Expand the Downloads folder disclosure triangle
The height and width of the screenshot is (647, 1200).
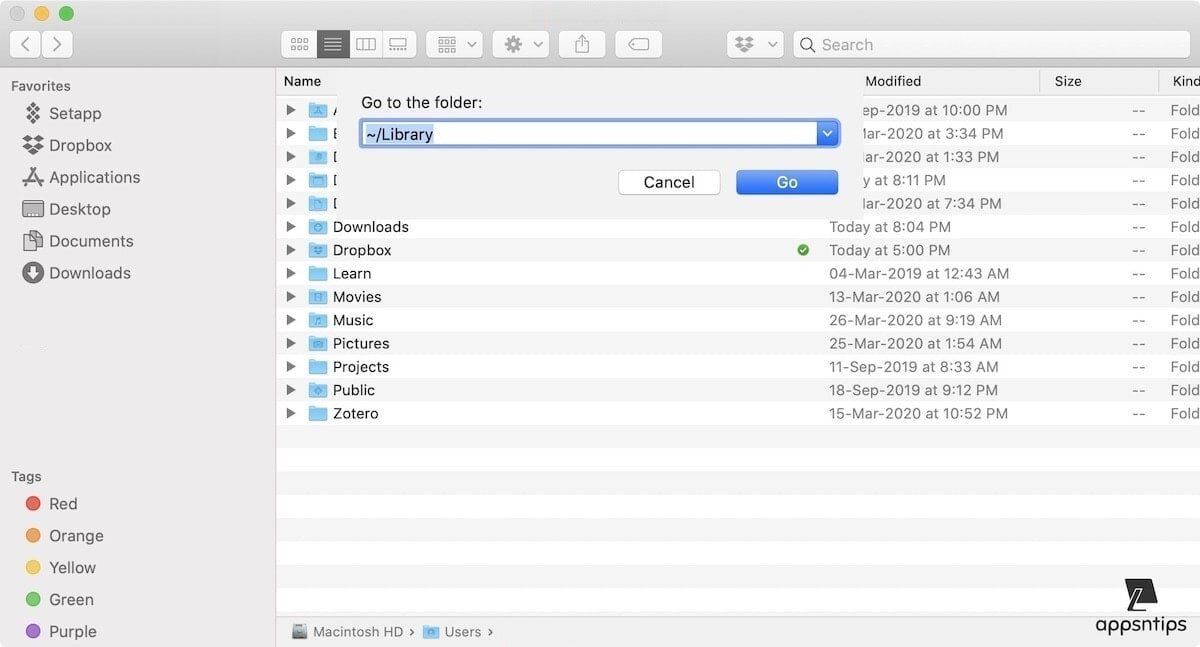(291, 227)
